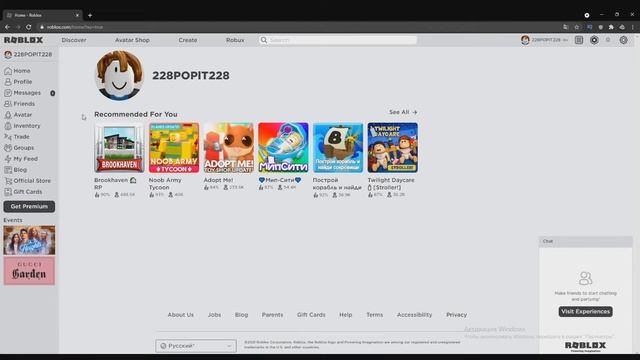
Task: Open the МипСити game thumbnail
Action: [x=283, y=148]
